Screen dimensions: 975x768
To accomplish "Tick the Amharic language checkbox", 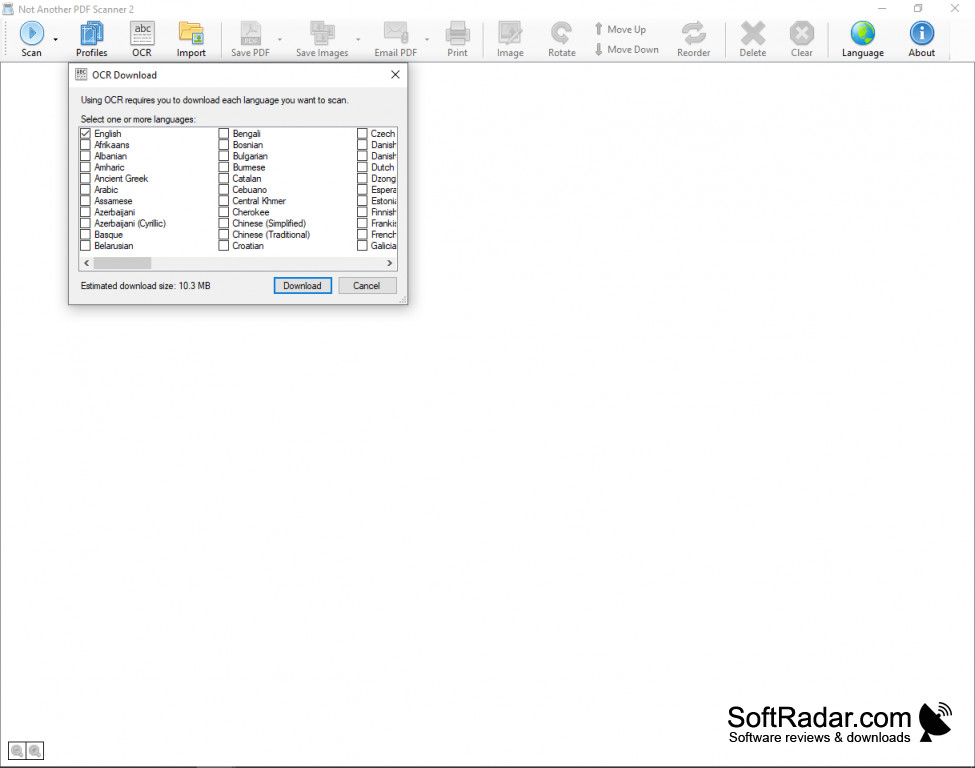I will tap(85, 167).
